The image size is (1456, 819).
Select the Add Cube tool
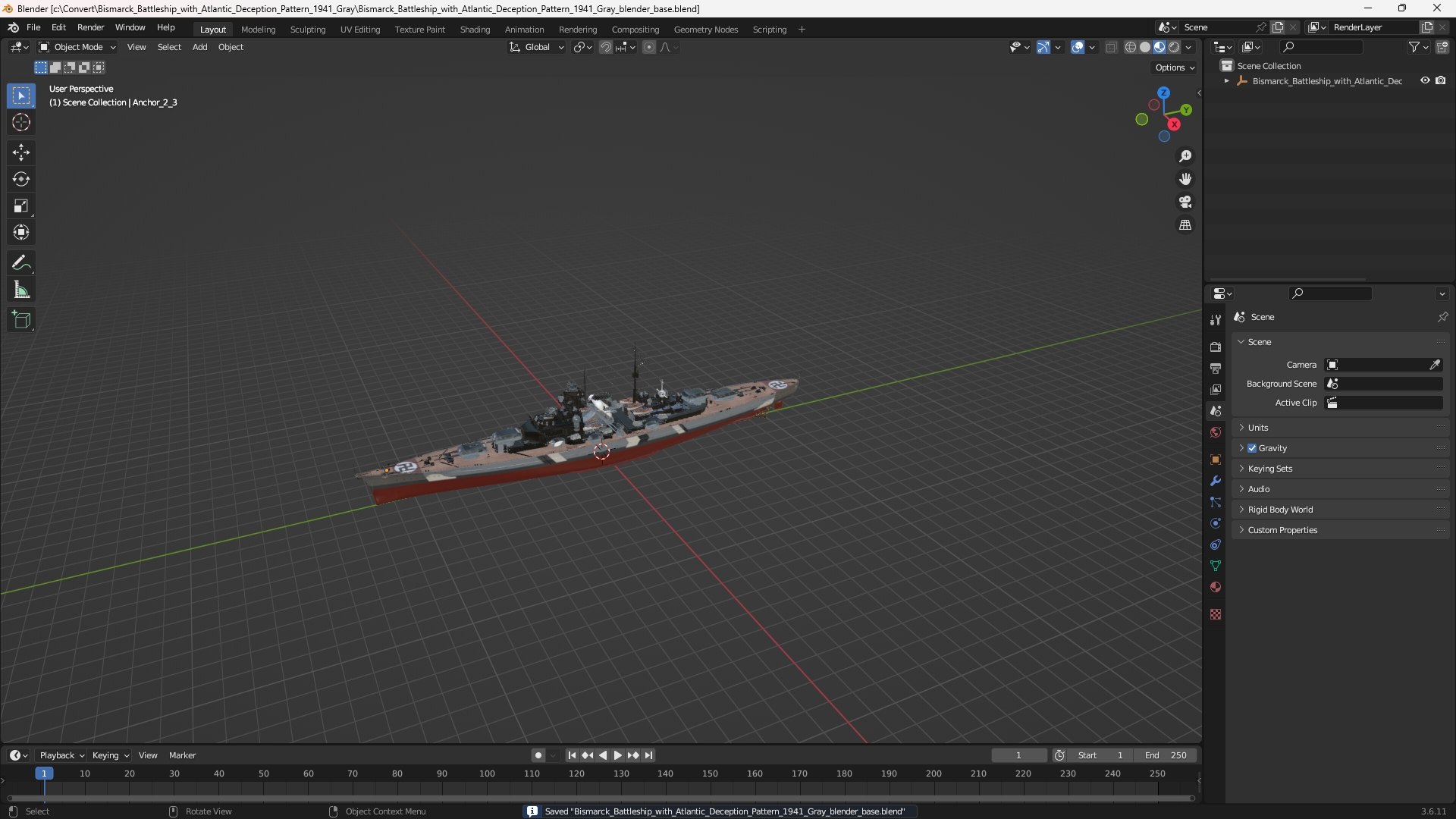(x=21, y=320)
